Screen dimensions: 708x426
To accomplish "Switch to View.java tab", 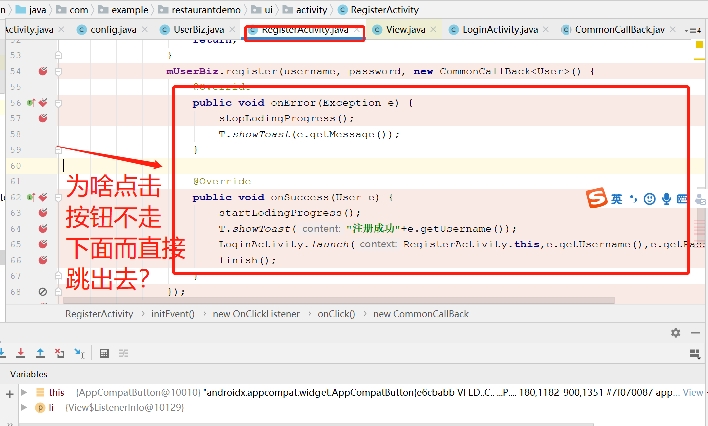I will point(405,30).
